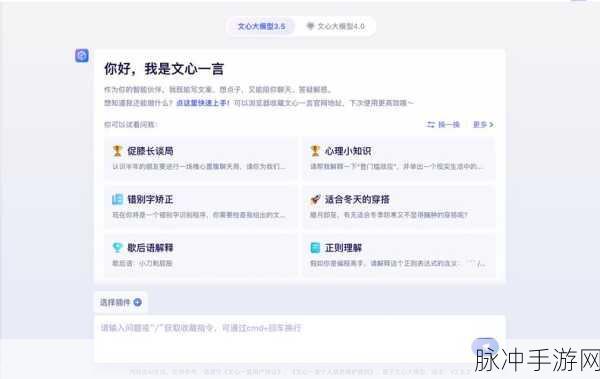Select the 歇后语解释 suggestion card

point(201,255)
